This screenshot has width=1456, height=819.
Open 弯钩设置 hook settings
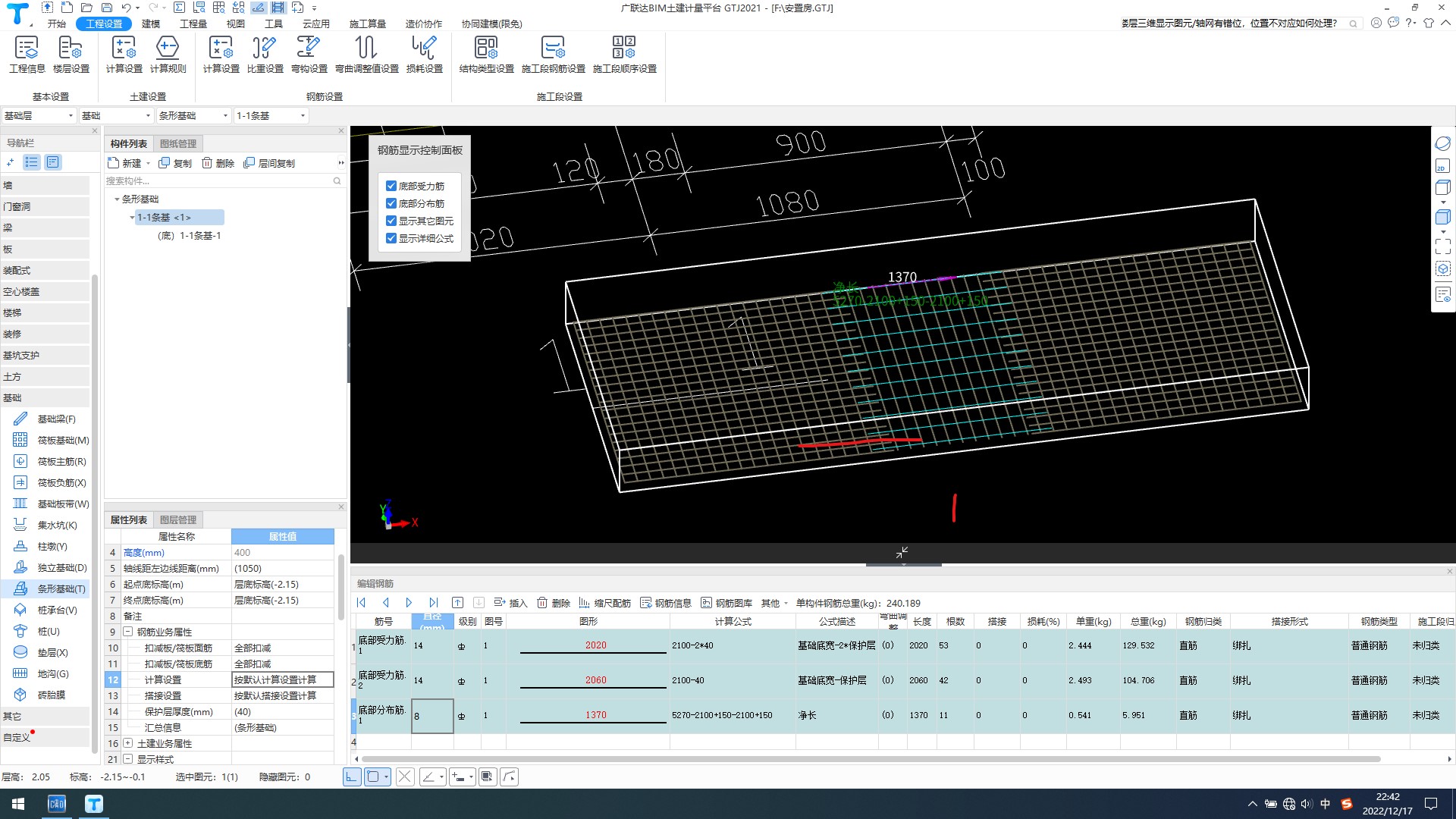pos(309,55)
